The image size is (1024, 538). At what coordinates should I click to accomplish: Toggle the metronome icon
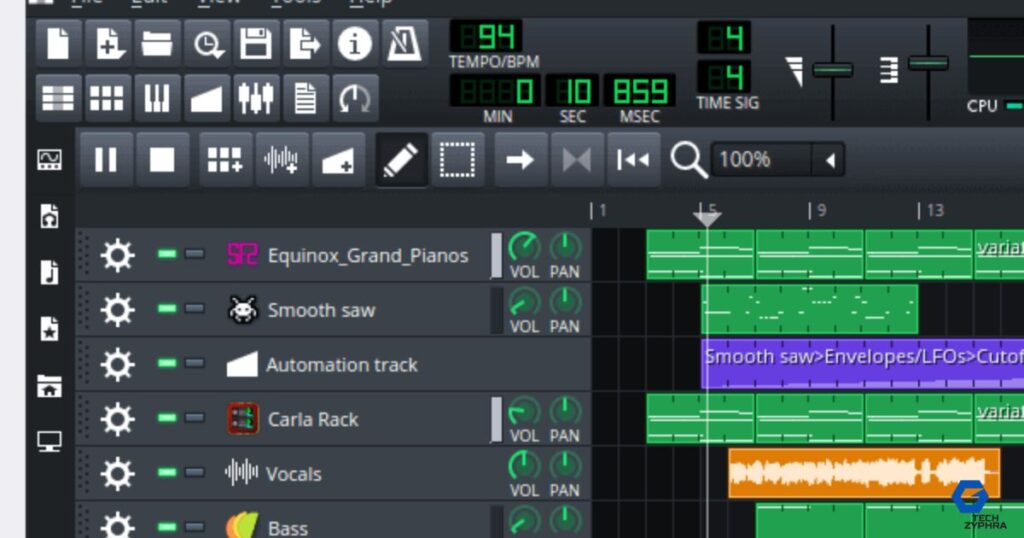pyautogui.click(x=403, y=44)
